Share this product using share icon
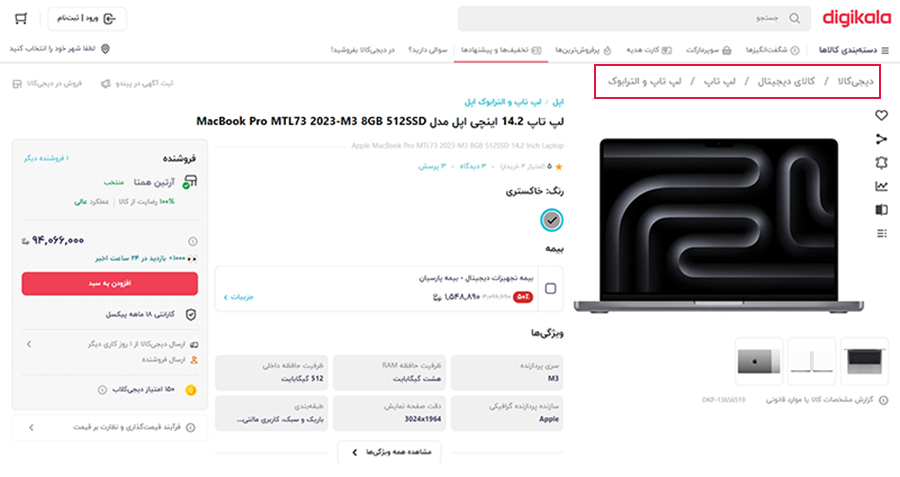 click(x=882, y=139)
